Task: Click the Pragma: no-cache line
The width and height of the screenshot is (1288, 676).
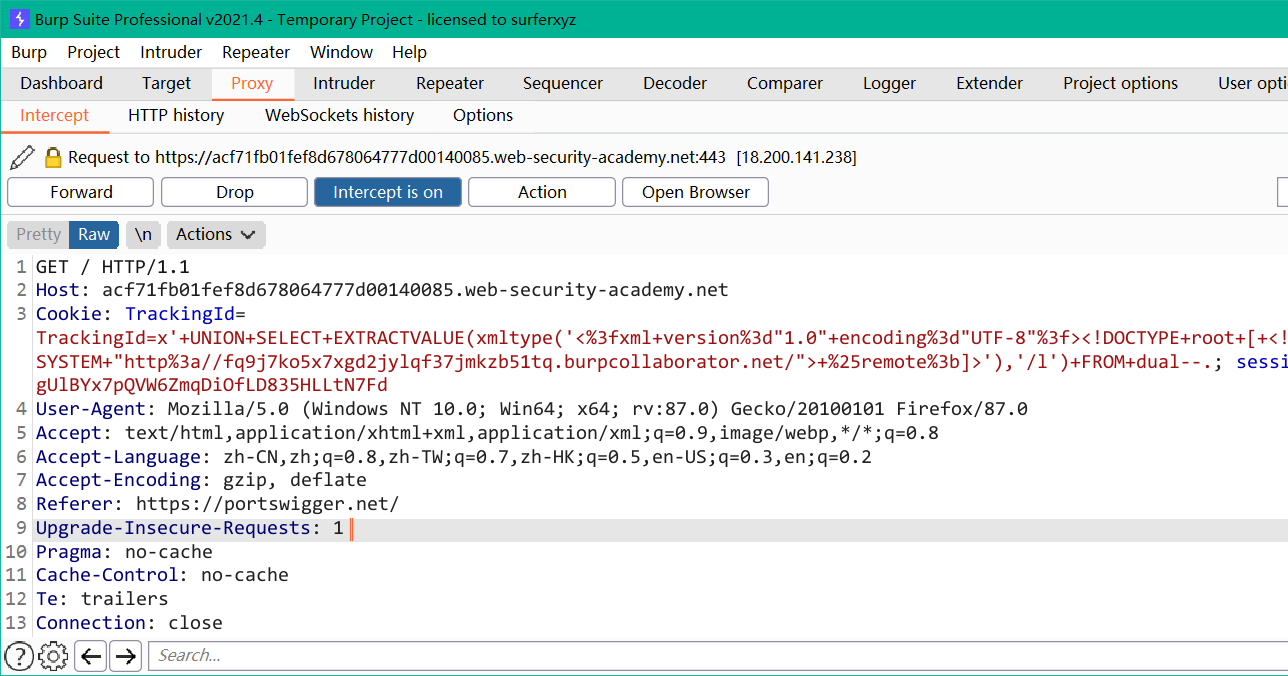Action: pyautogui.click(x=124, y=552)
